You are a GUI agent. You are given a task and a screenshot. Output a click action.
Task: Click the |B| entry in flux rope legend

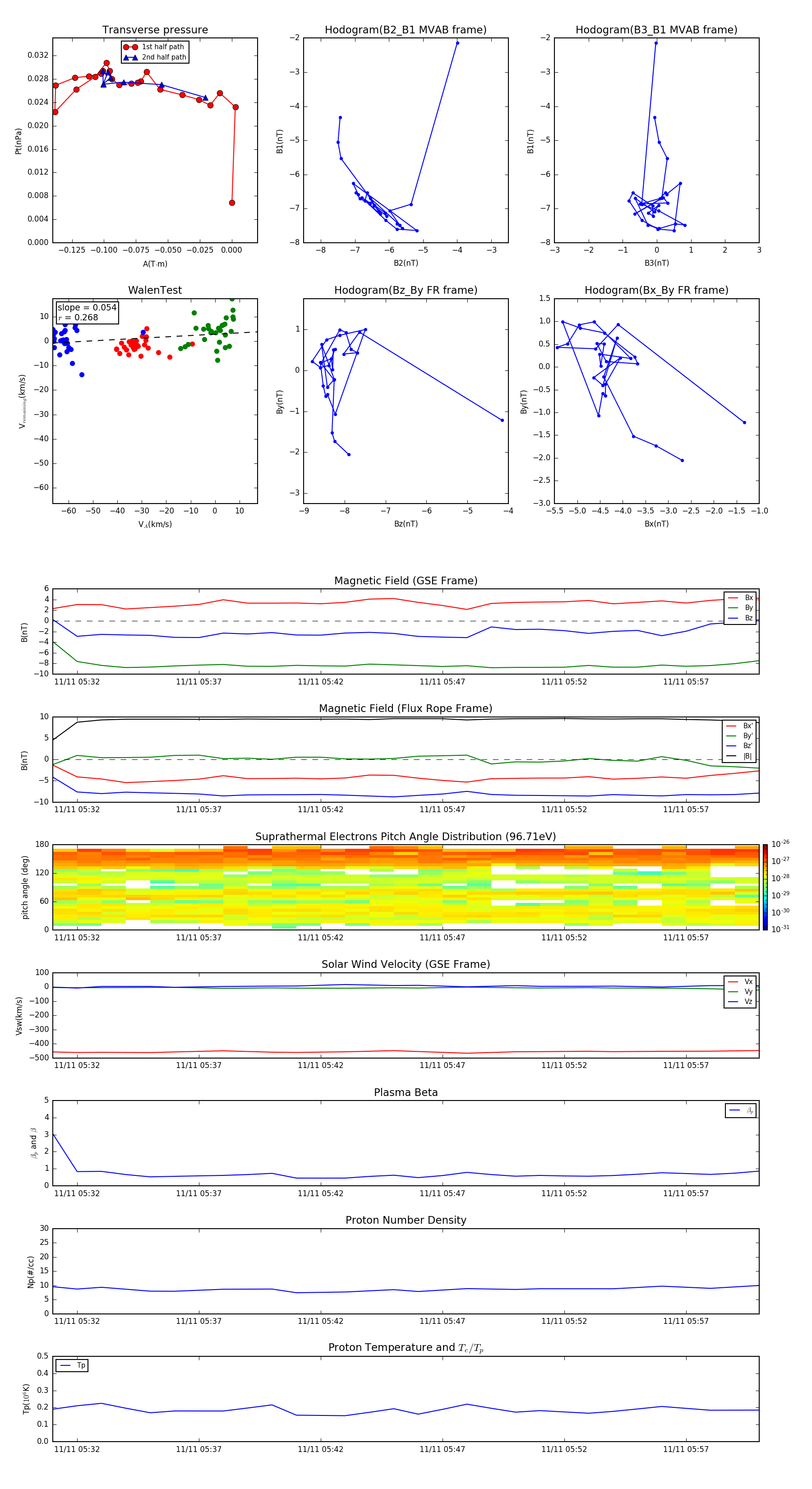tap(739, 756)
